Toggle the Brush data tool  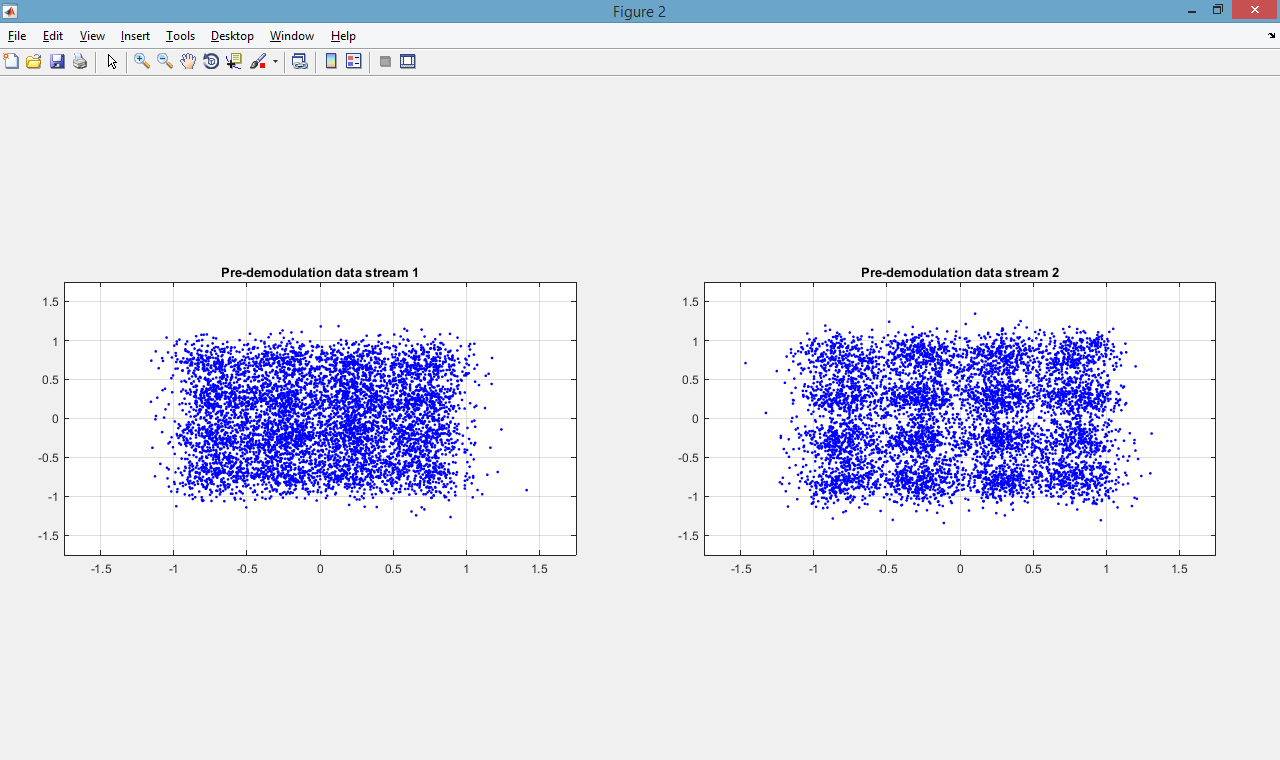pos(258,61)
